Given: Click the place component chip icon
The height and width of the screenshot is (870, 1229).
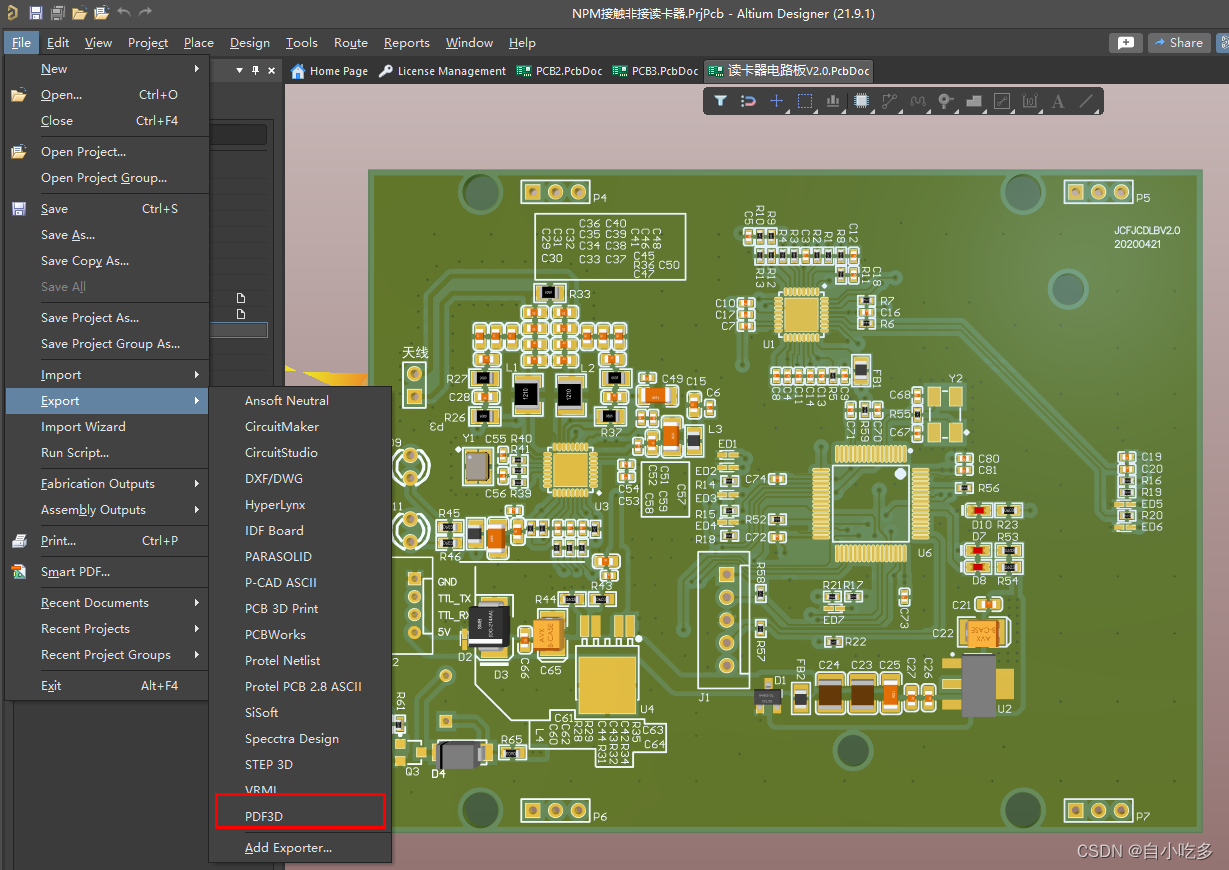Looking at the screenshot, I should pos(861,101).
